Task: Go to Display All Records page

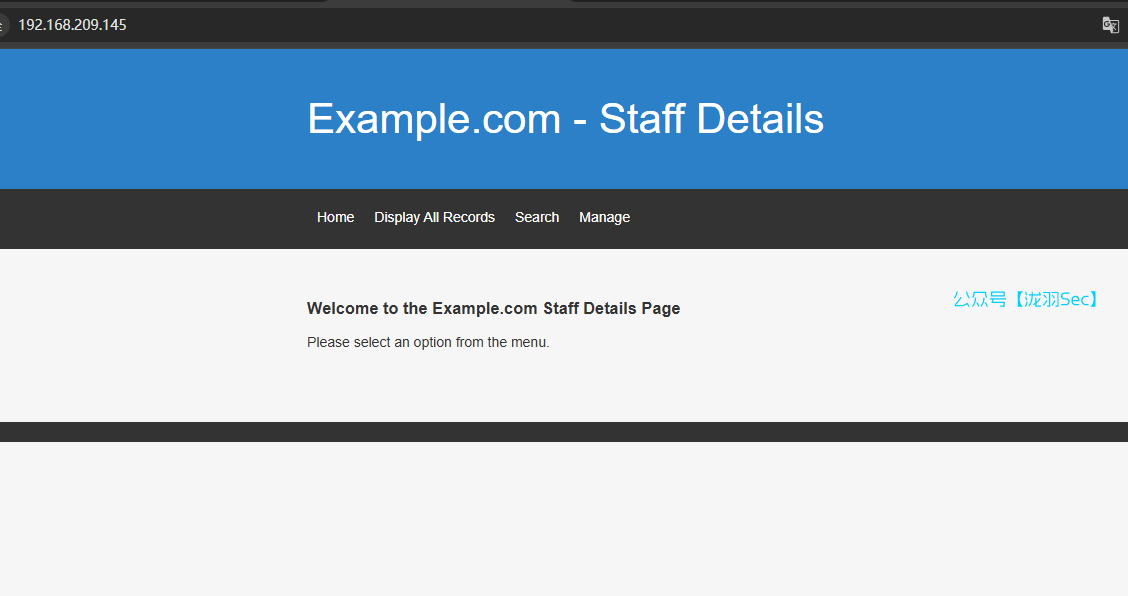Action: [x=434, y=217]
